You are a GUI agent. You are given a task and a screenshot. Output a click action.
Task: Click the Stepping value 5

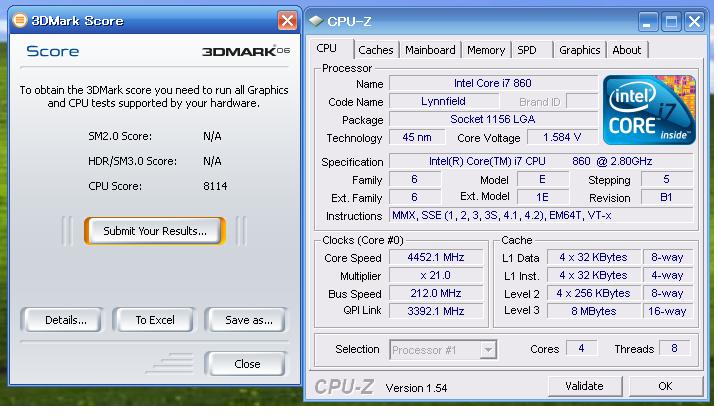coord(667,179)
